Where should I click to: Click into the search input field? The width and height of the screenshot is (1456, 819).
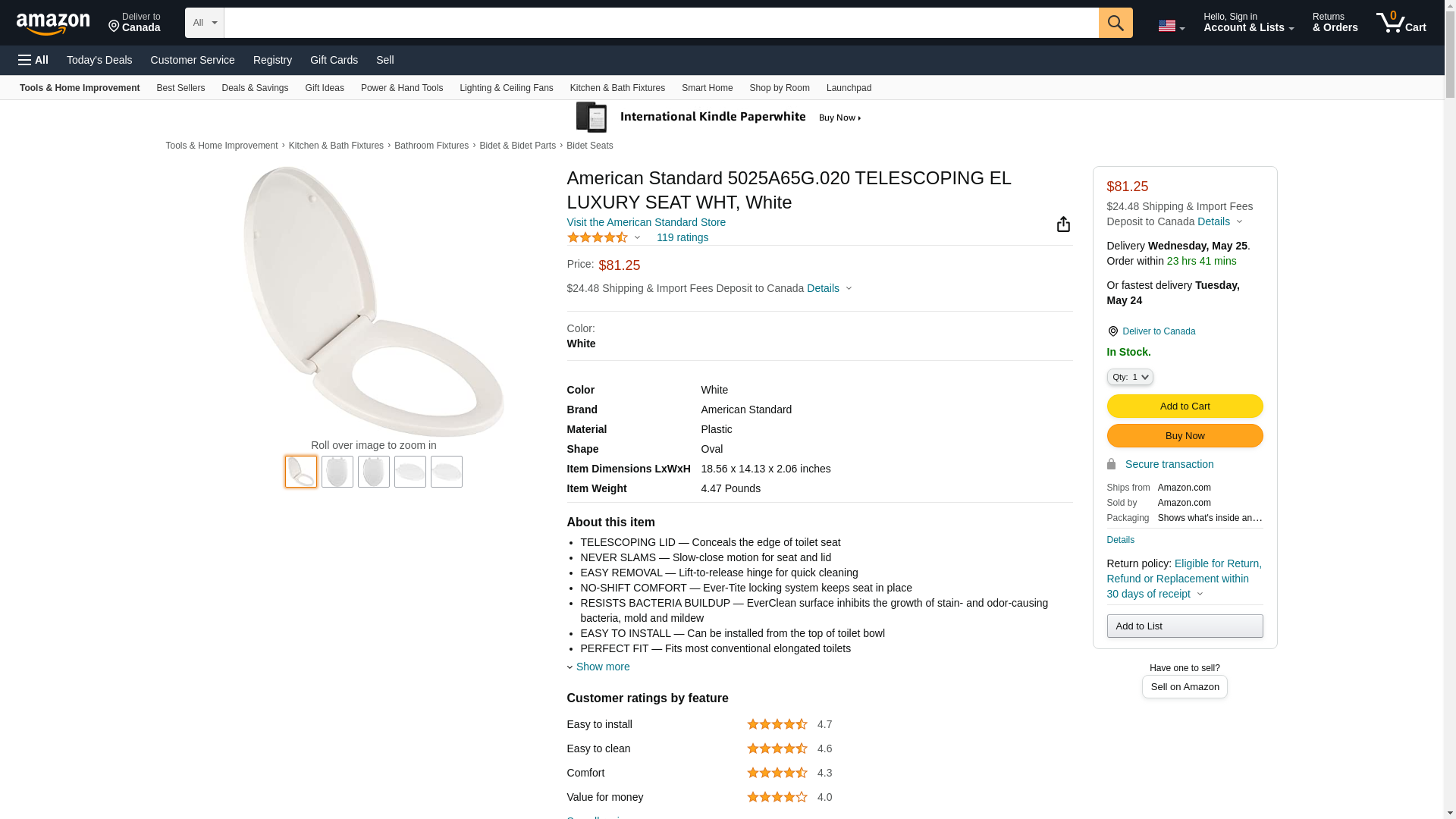pyautogui.click(x=661, y=23)
